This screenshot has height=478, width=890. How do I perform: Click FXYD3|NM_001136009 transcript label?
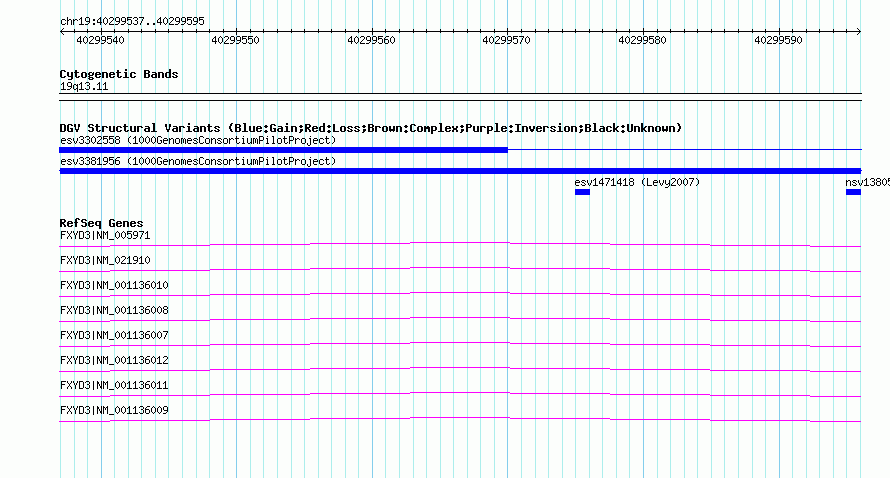[114, 410]
